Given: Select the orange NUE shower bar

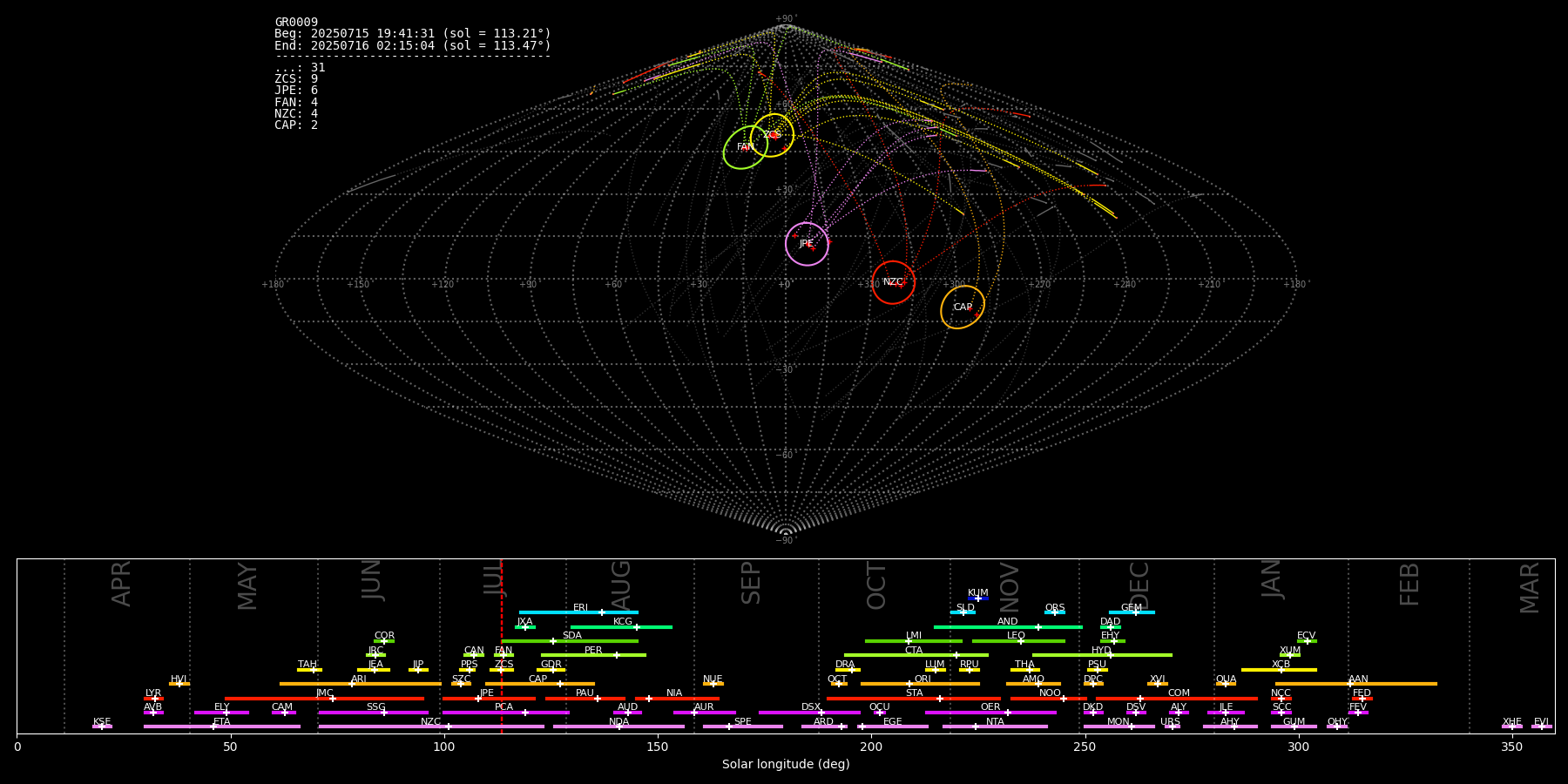Looking at the screenshot, I should (713, 684).
